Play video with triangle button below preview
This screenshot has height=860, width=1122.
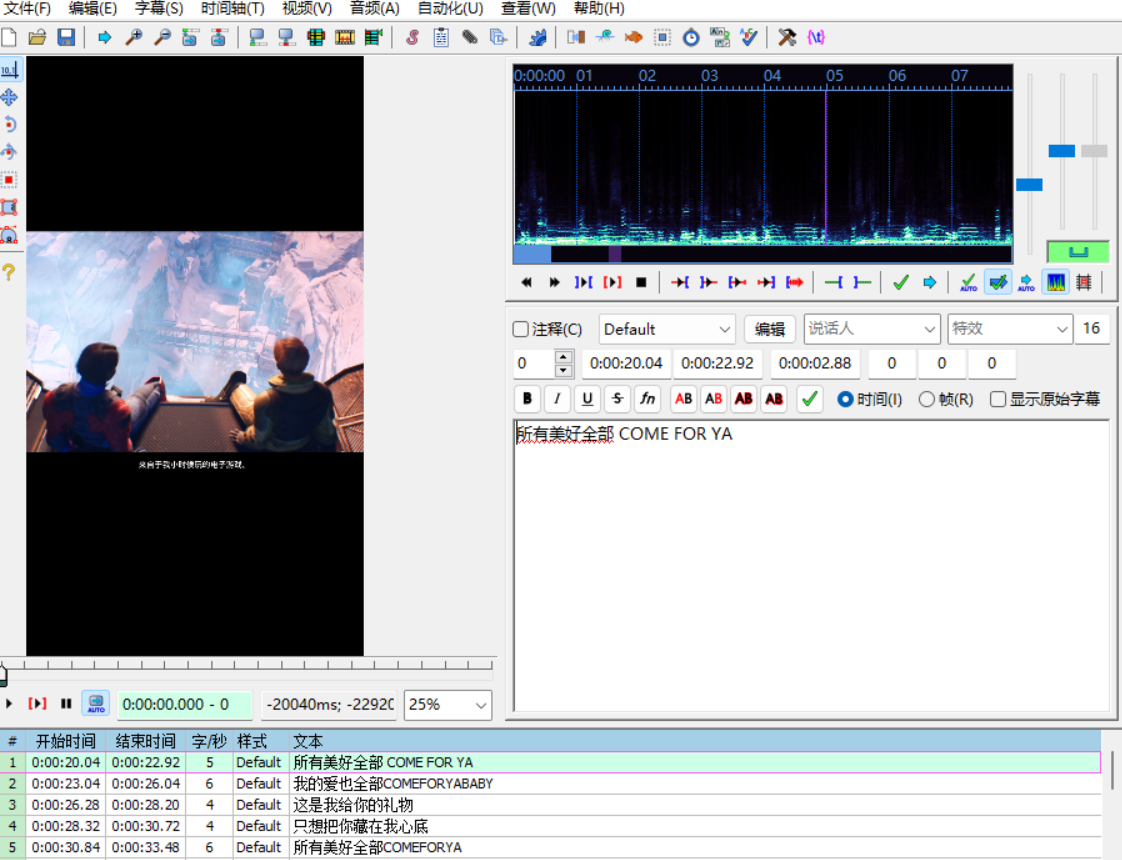point(9,704)
